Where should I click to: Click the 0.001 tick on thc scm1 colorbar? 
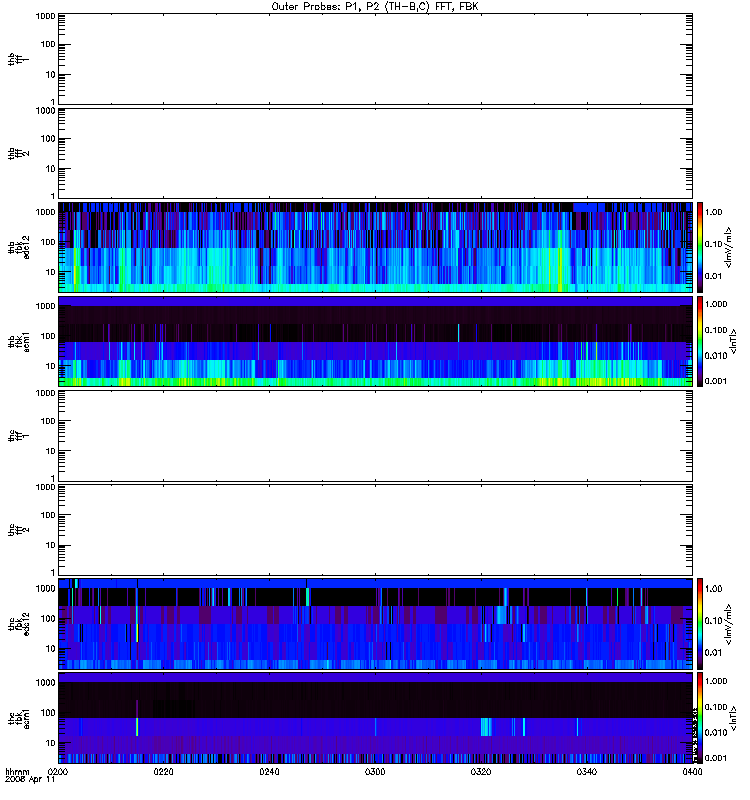point(716,758)
